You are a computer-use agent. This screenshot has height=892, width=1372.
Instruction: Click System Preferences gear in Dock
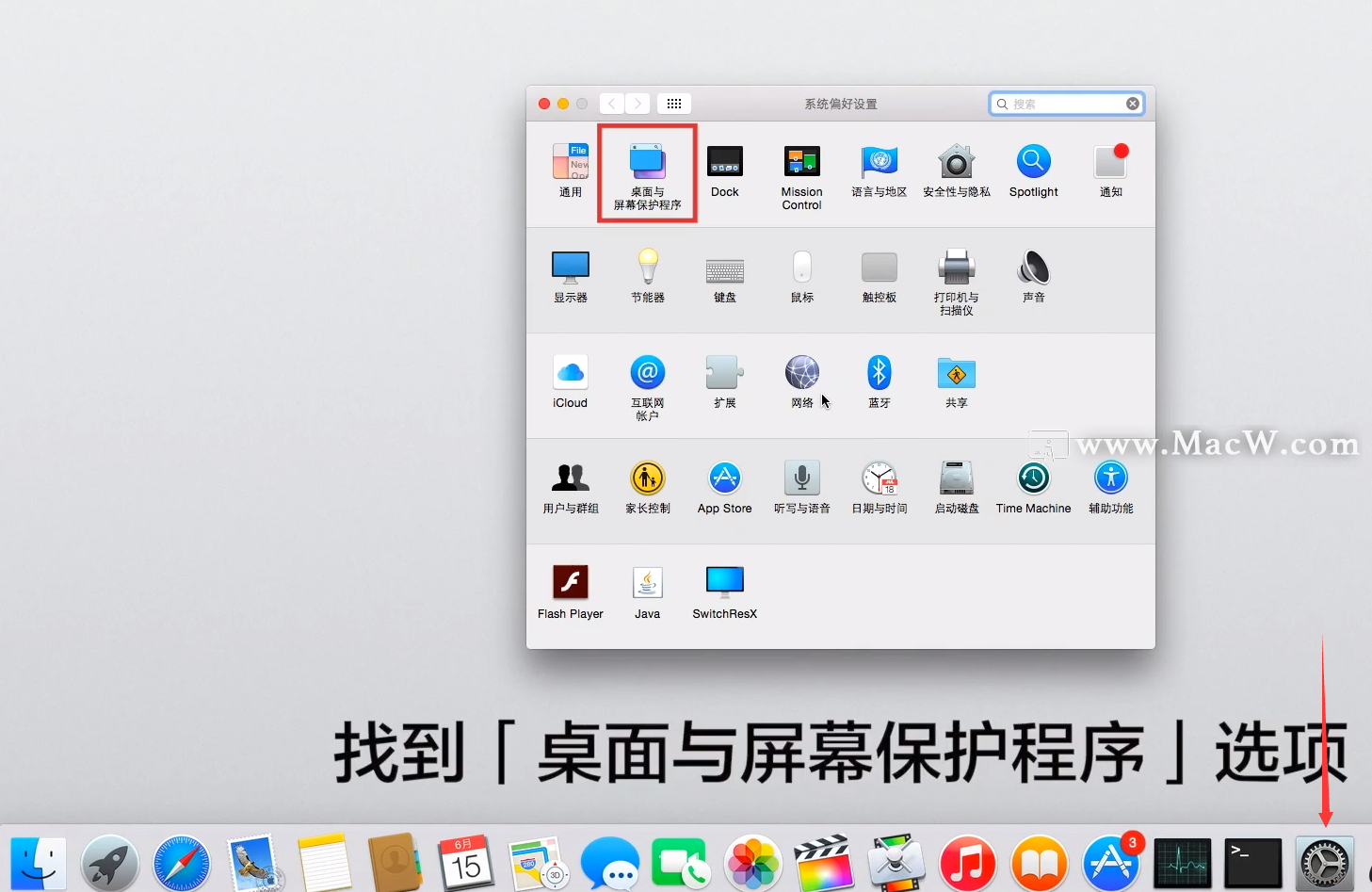1325,864
